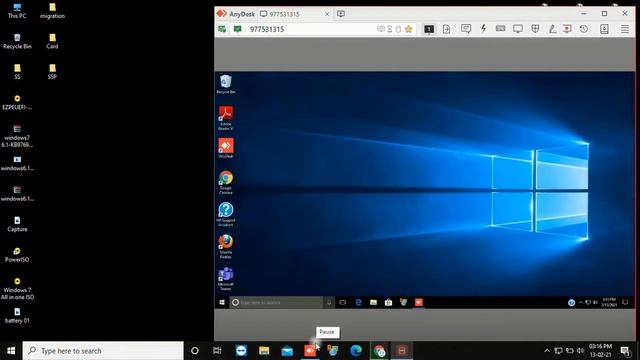Open the local Windows Start menu
640x360 pixels.
click(x=11, y=351)
